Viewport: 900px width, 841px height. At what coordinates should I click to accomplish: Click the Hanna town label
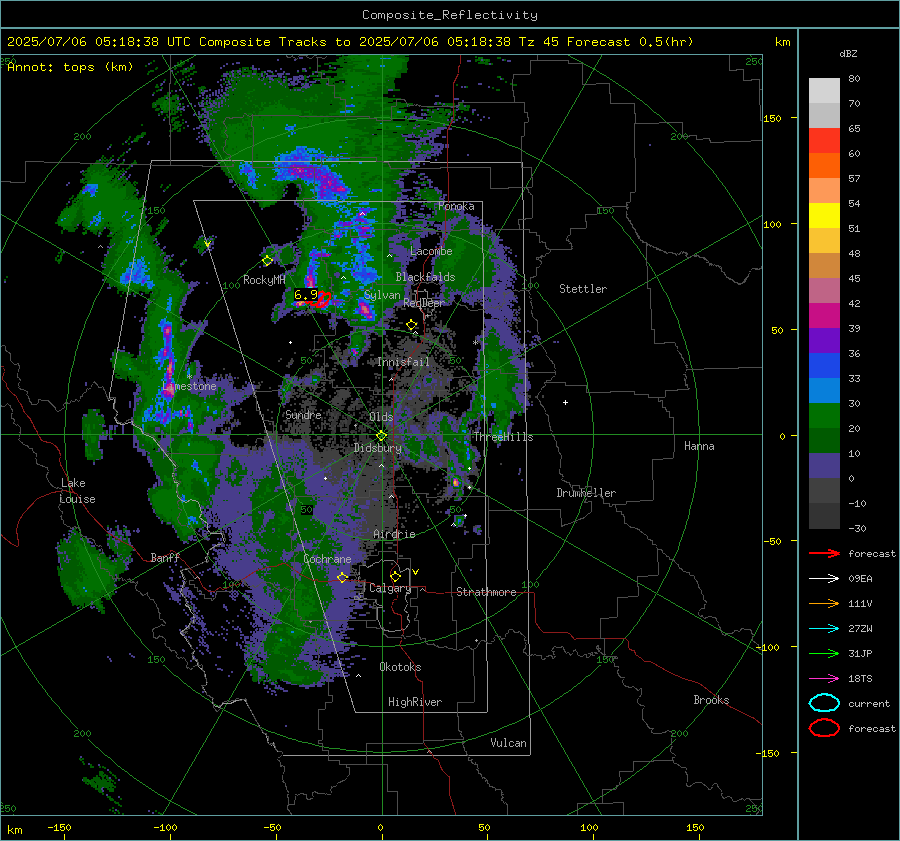[x=699, y=446]
